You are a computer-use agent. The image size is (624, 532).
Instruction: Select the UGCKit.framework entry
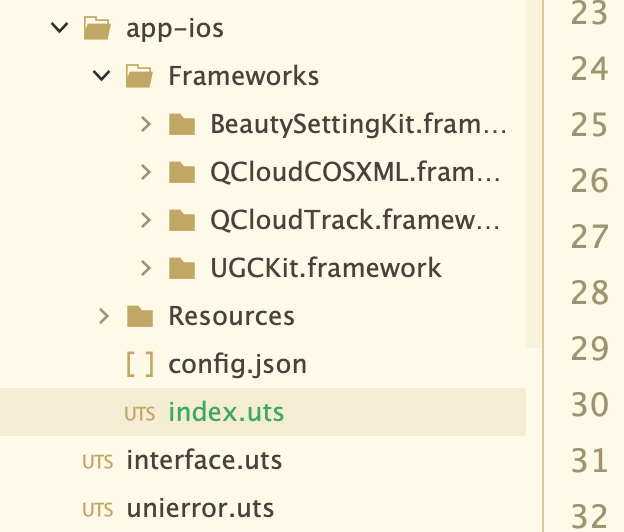pyautogui.click(x=326, y=268)
